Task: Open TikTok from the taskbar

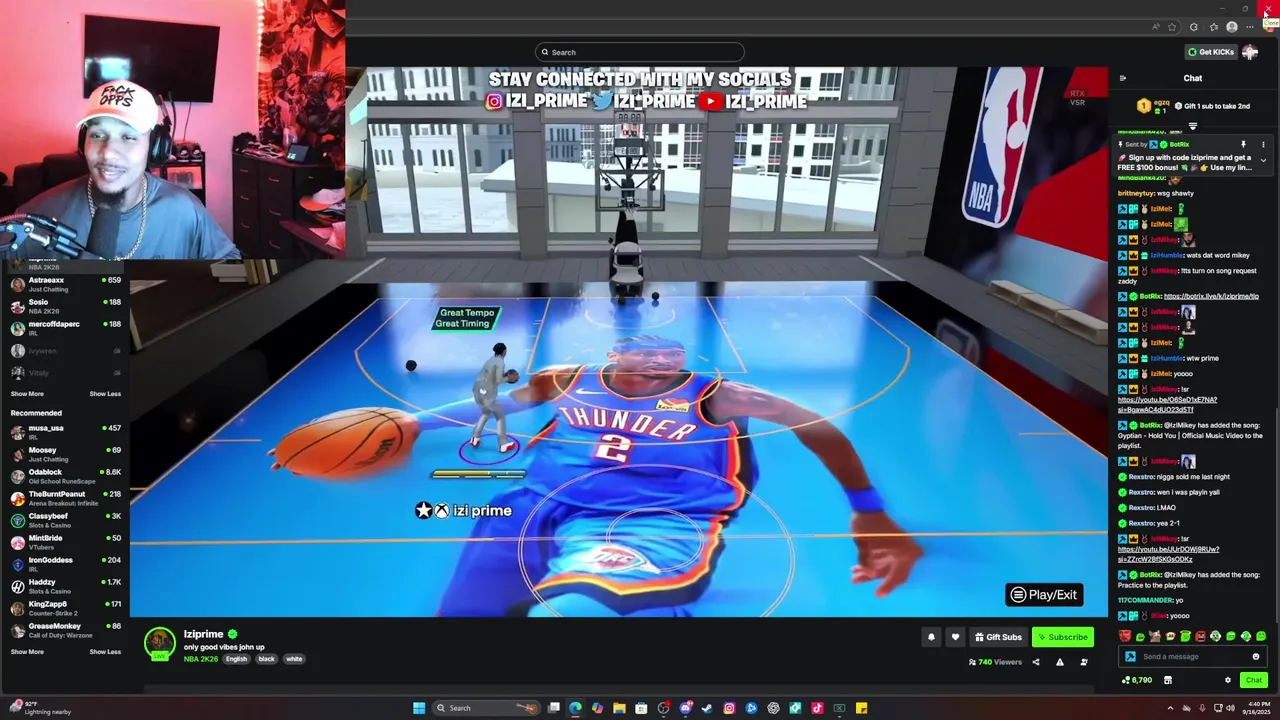Action: coord(817,708)
